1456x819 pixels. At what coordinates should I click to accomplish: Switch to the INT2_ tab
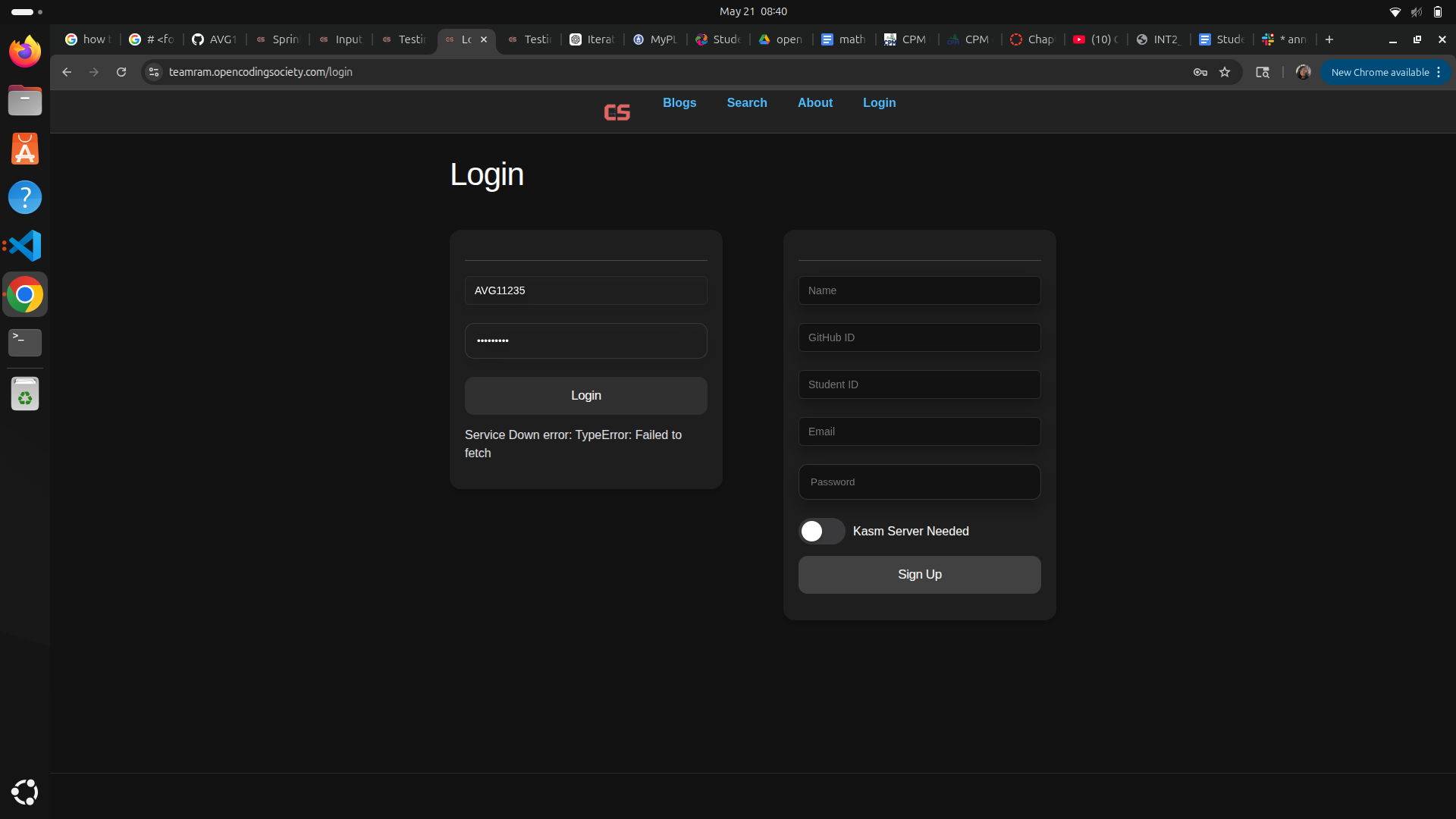click(1159, 39)
